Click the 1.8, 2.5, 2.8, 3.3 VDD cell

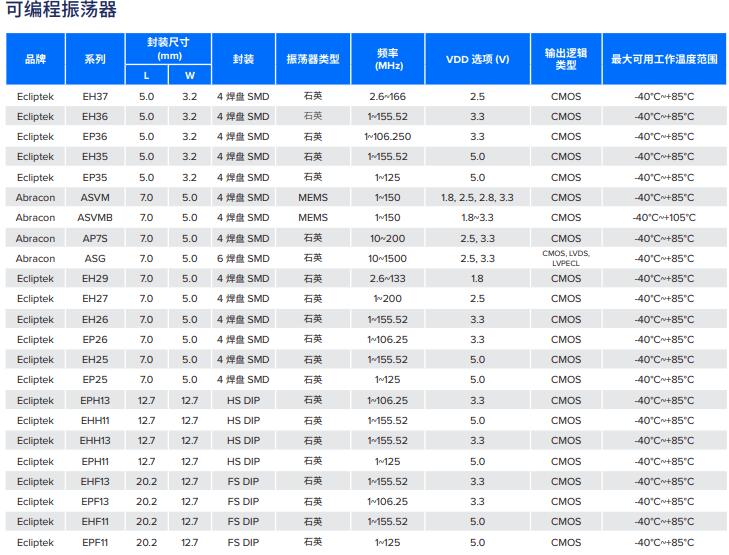tap(477, 198)
